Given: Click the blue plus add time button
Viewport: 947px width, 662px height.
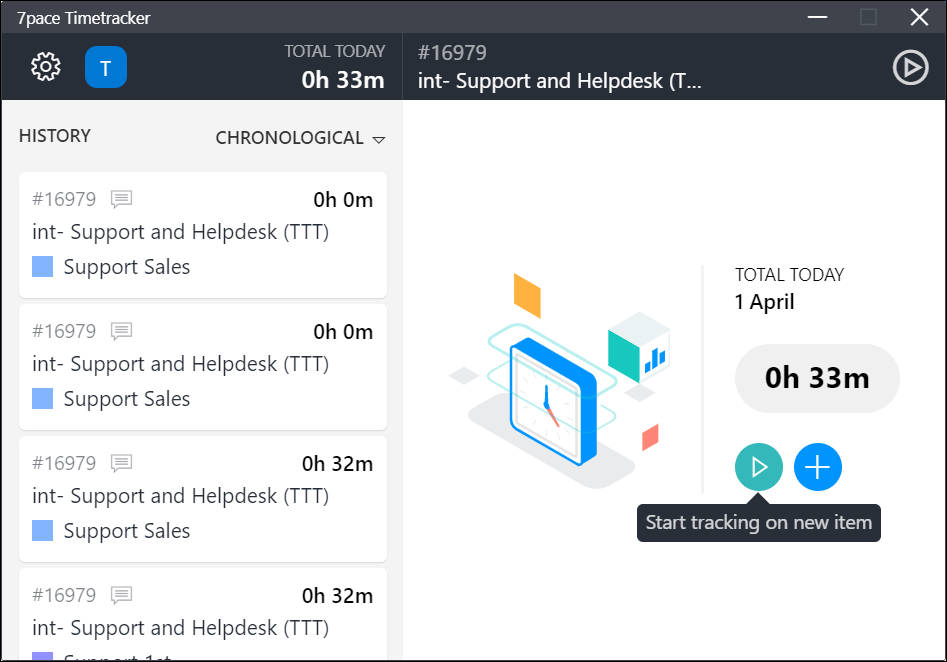Looking at the screenshot, I should coord(818,467).
